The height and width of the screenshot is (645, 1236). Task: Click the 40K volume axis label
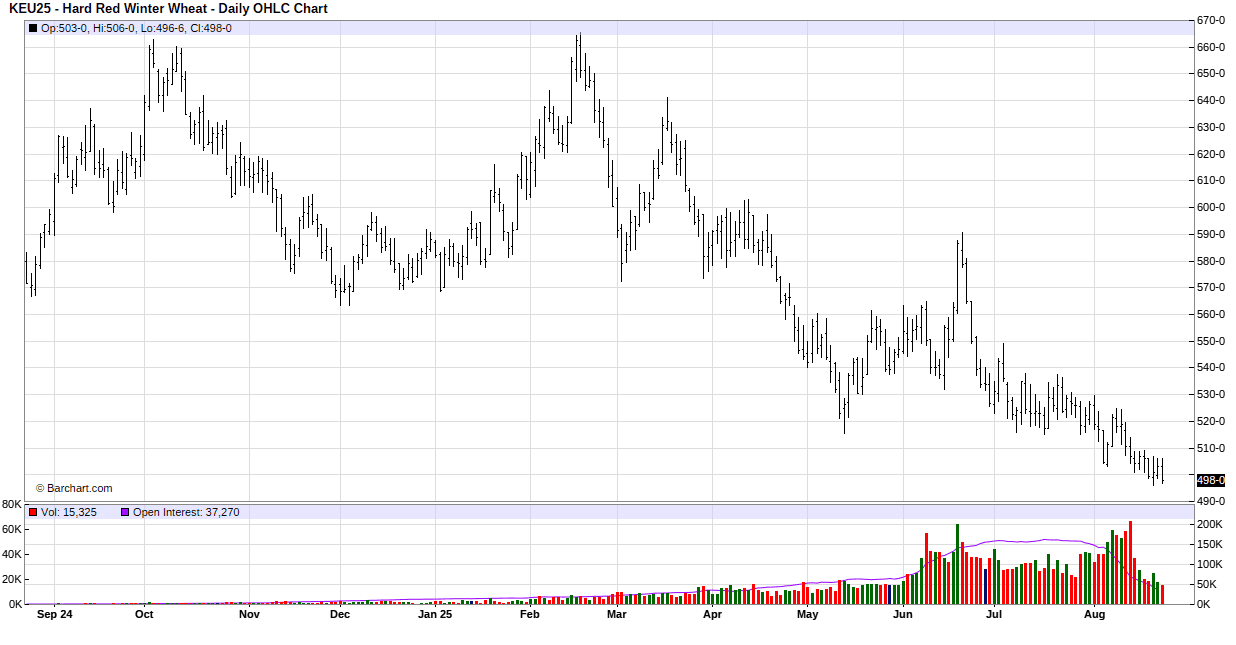click(x=12, y=554)
